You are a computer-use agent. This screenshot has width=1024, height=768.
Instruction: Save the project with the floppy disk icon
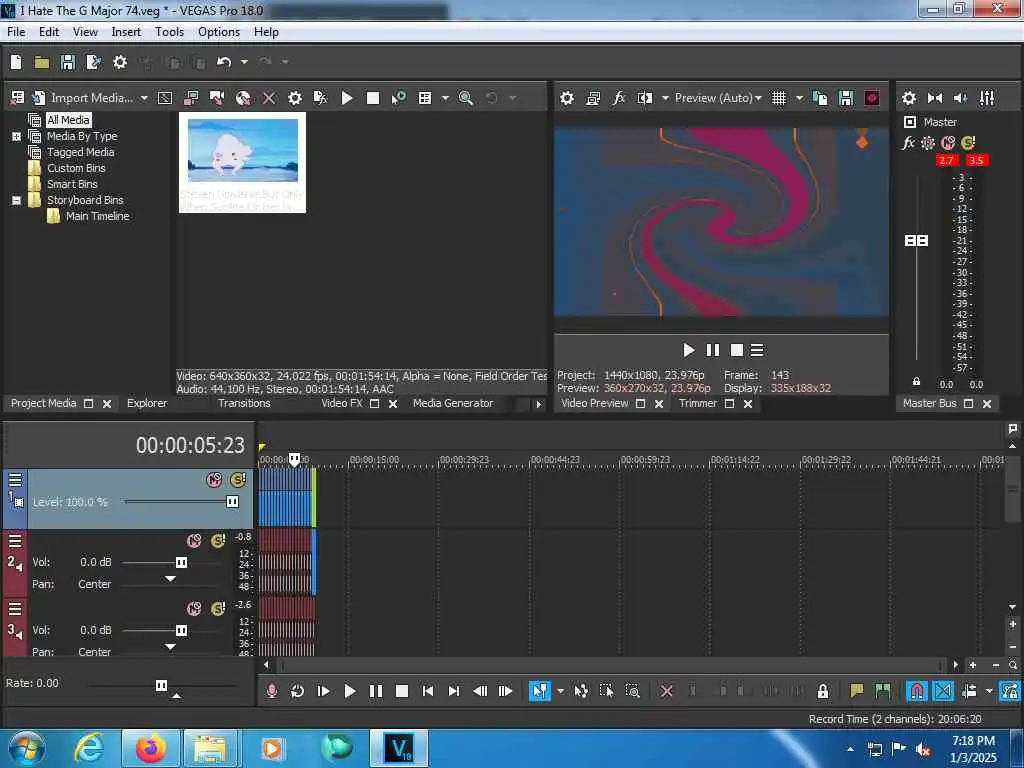point(67,62)
